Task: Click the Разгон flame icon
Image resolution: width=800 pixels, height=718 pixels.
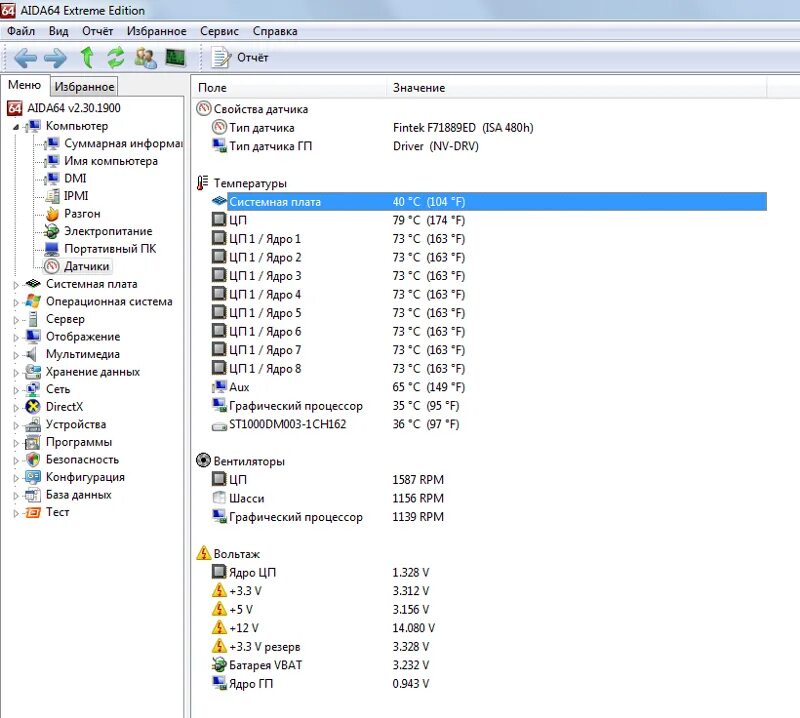Action: point(52,214)
